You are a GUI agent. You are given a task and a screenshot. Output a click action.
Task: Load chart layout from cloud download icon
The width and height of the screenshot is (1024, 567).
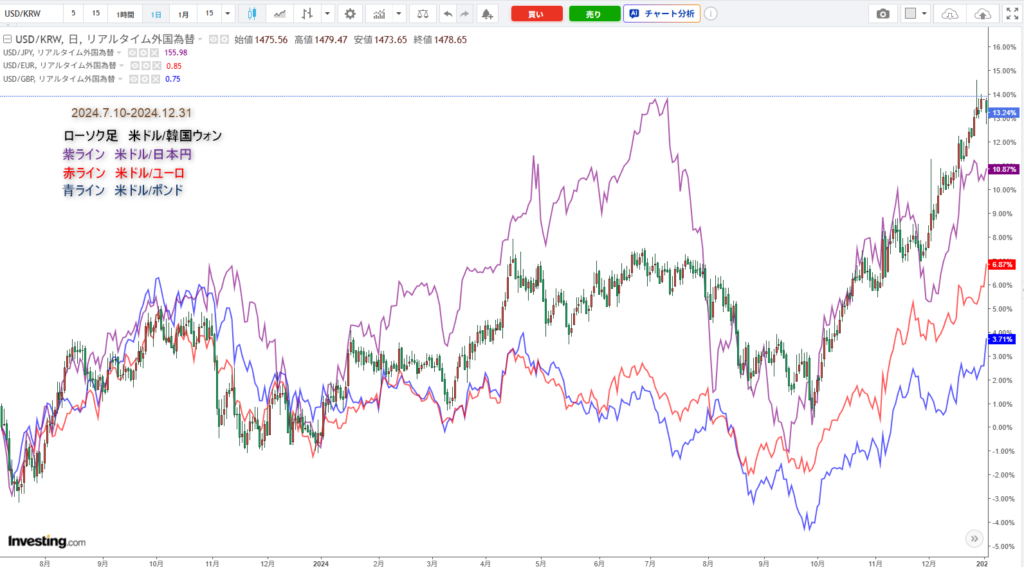pyautogui.click(x=950, y=14)
